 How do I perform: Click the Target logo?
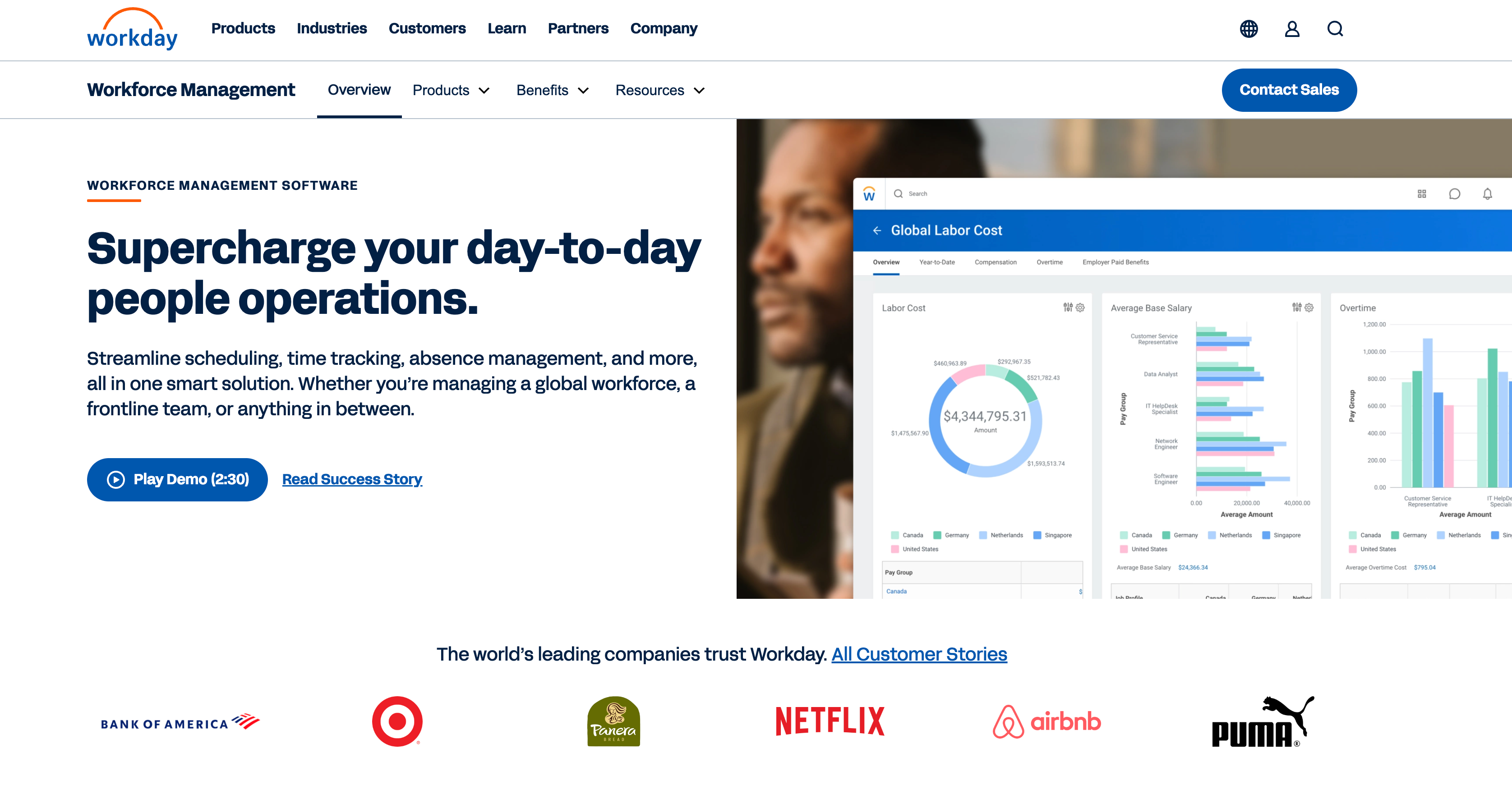pos(397,721)
